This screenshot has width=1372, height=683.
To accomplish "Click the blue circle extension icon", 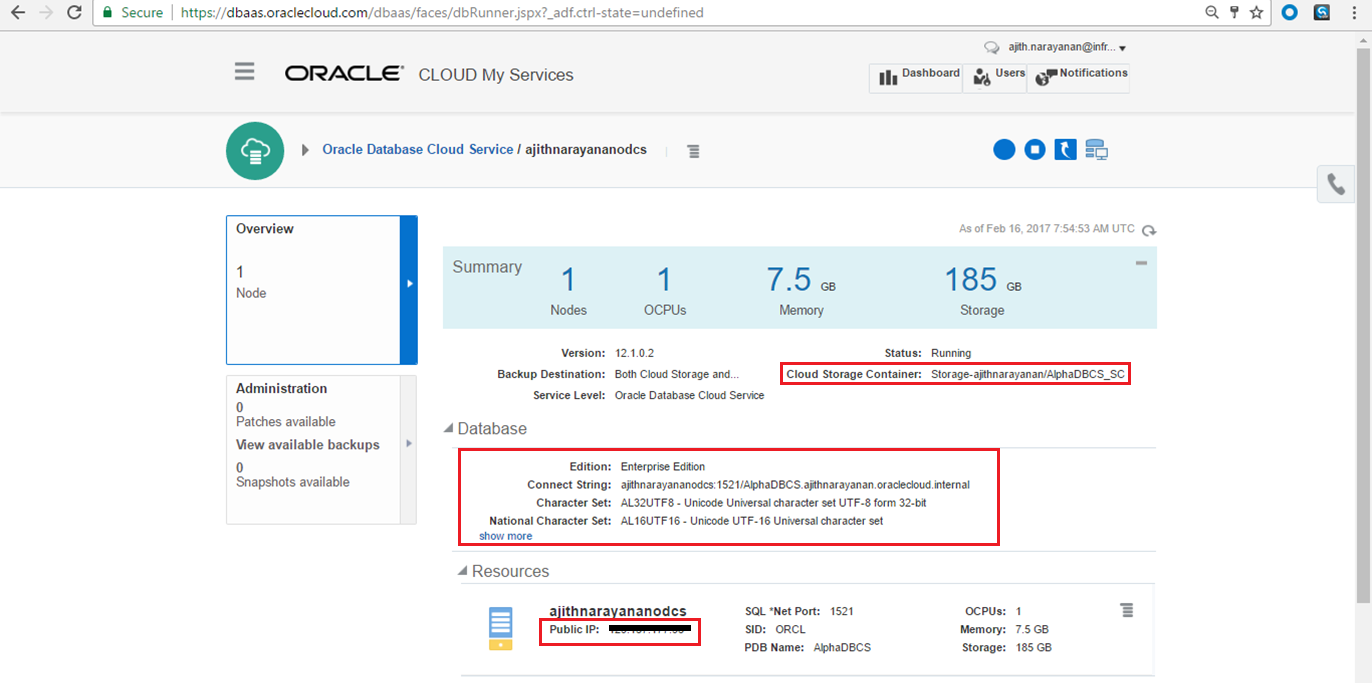I will [1290, 13].
